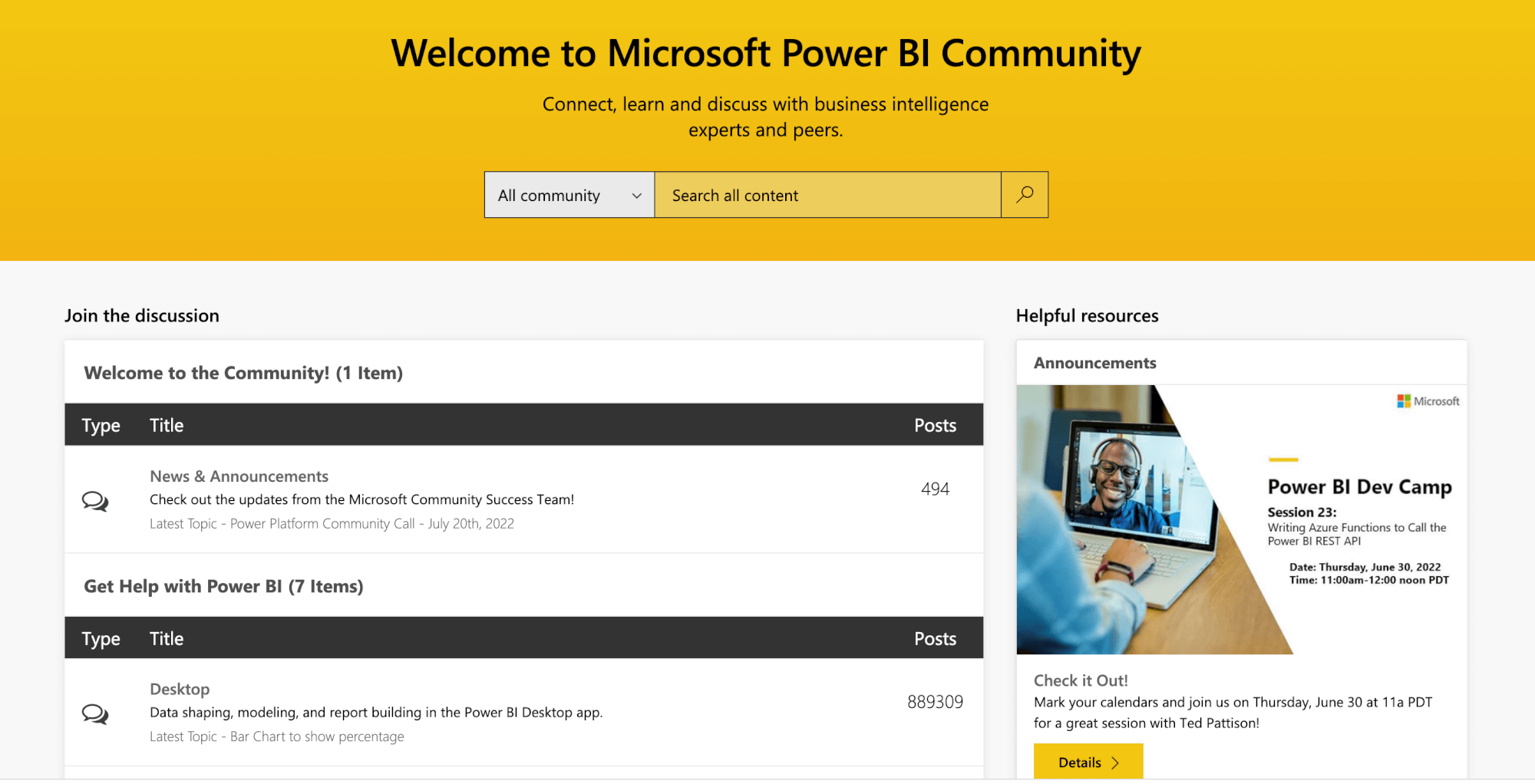Click the Check it Out! heading
This screenshot has height=784, width=1535.
click(1081, 680)
